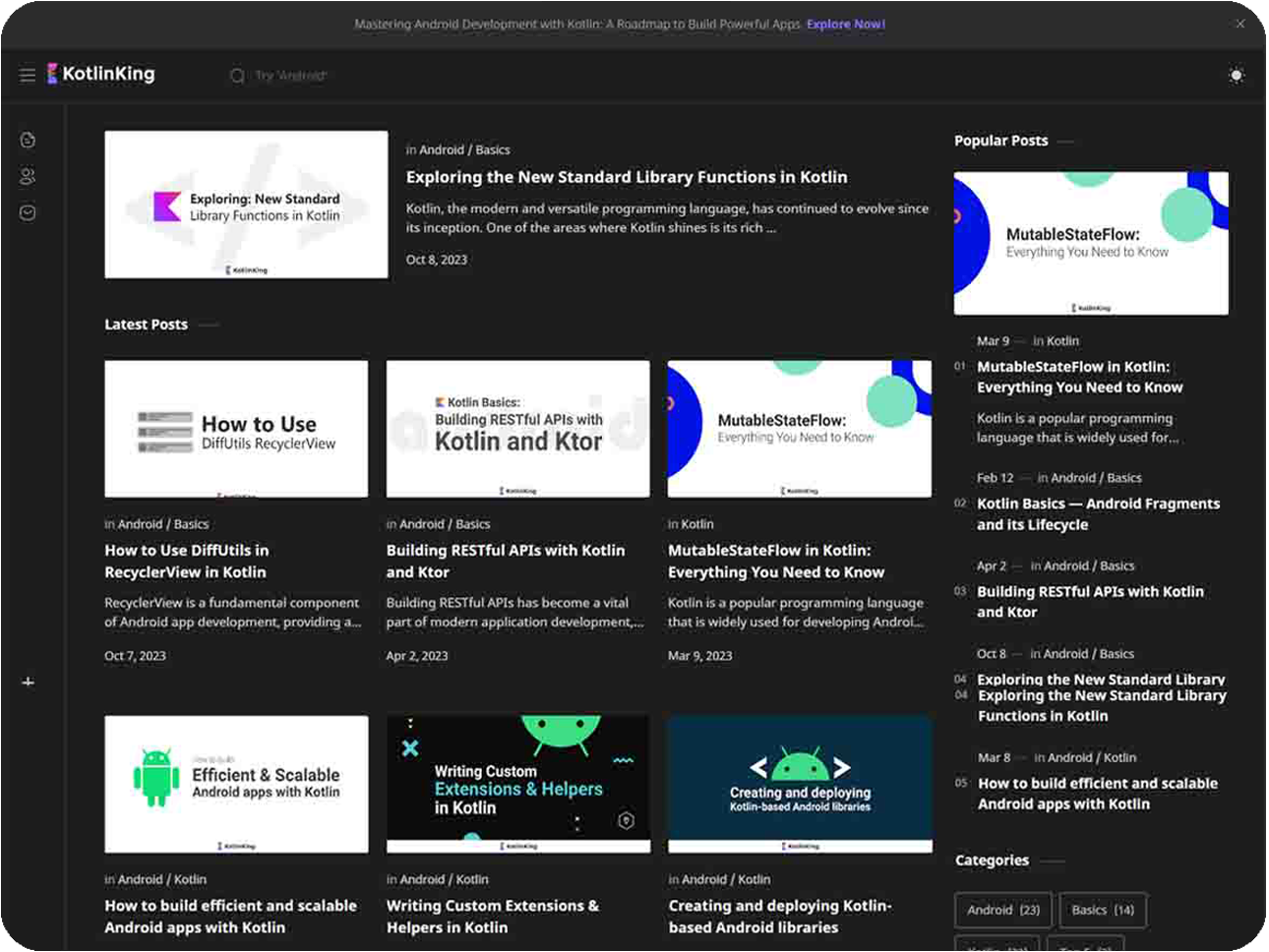The image size is (1269, 952).
Task: Open the smiley face icon in sidebar
Action: click(28, 213)
